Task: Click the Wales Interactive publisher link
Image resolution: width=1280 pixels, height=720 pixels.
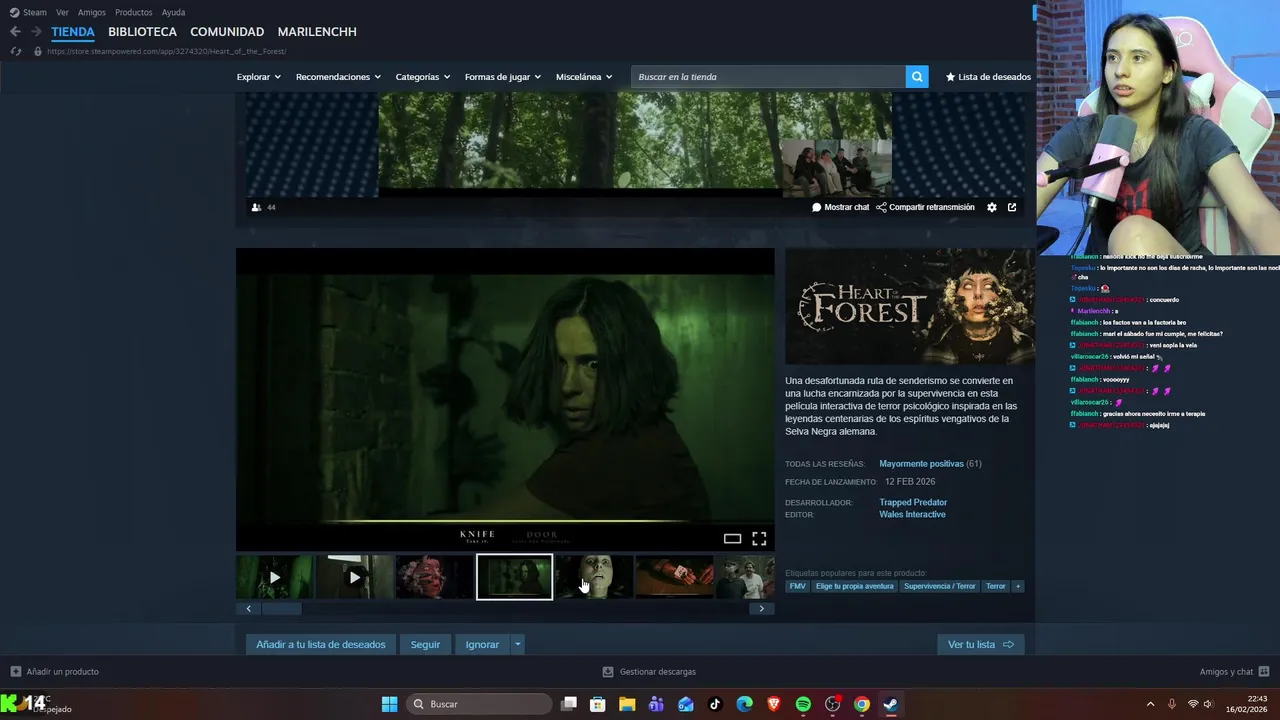Action: click(x=912, y=514)
